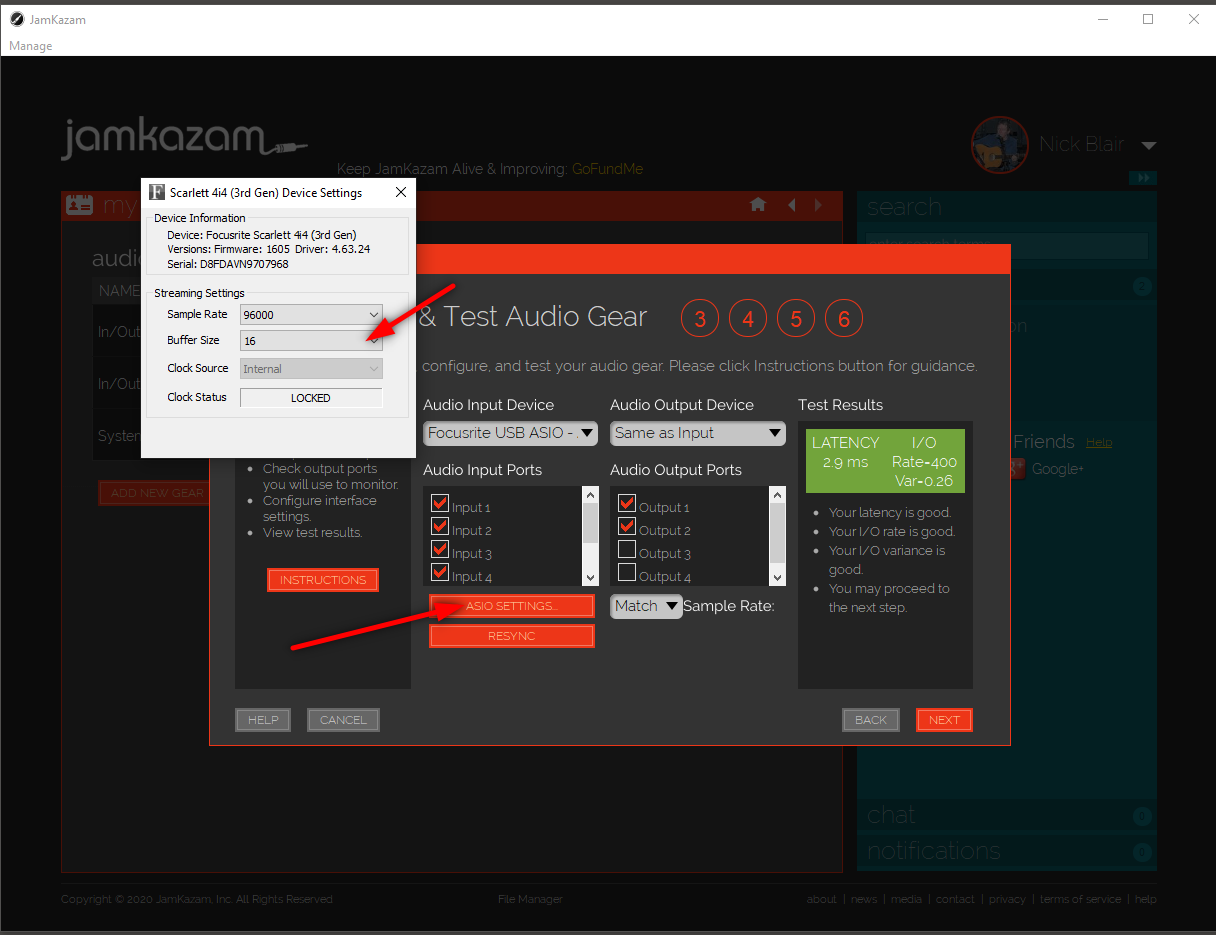Click step 5 circle in wizard

point(796,319)
